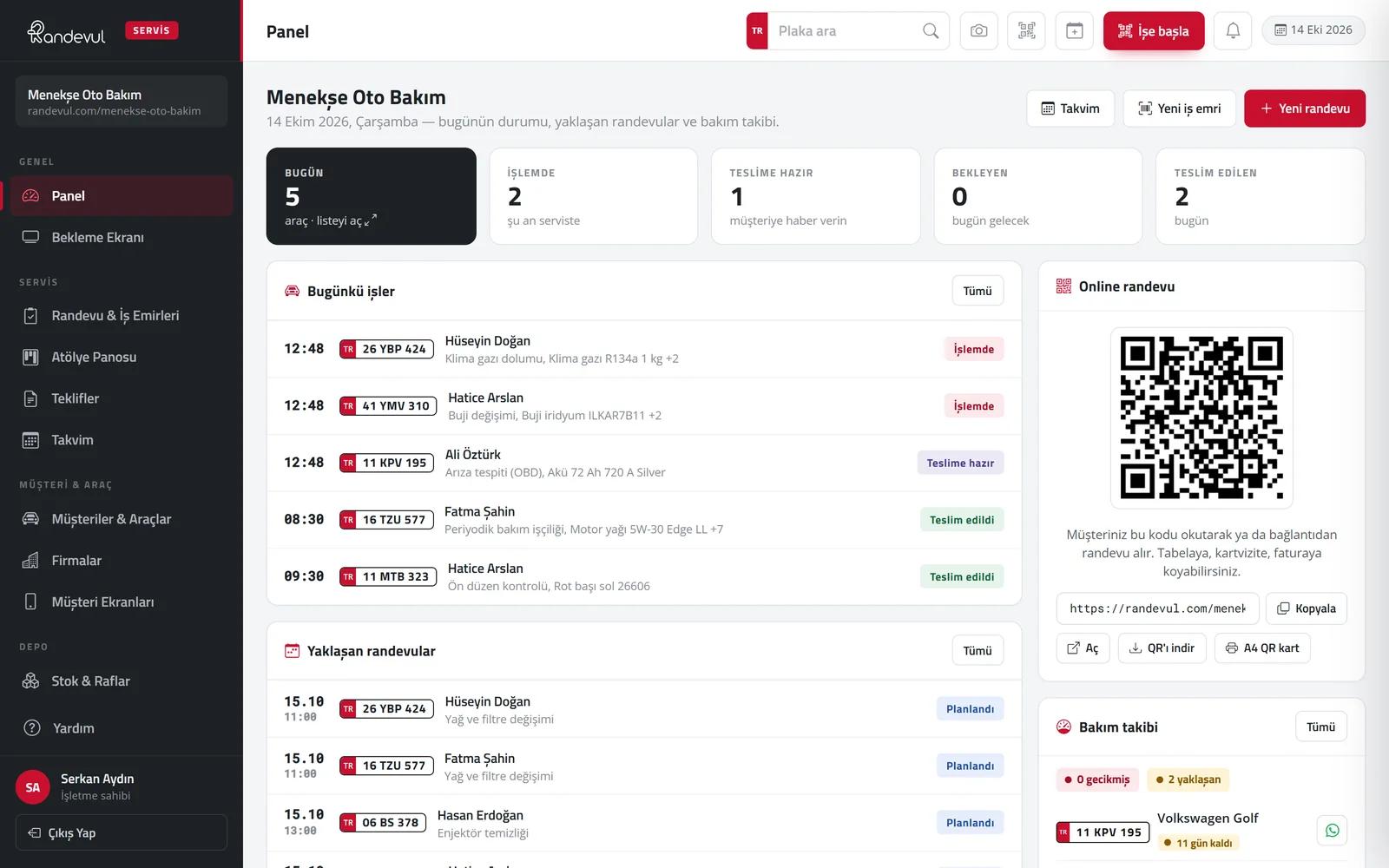1389x868 pixels.
Task: Go to Stok & Raflar
Action: (122, 681)
